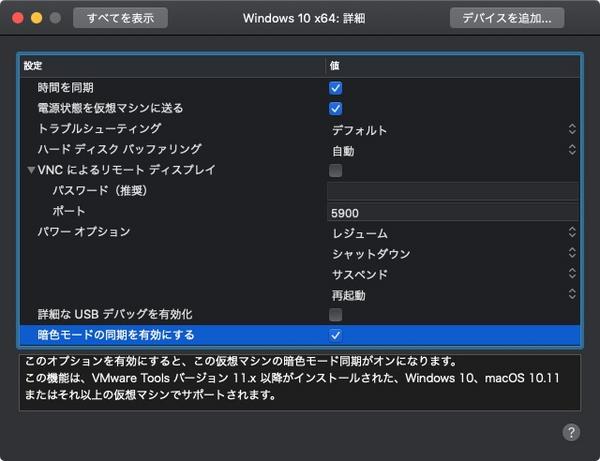This screenshot has width=600, height=461.
Task: Close the window with red button
Action: (x=18, y=18)
